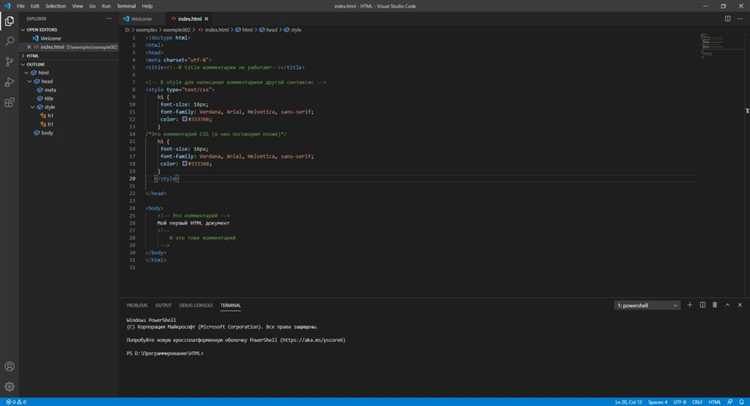Select meta node in Outline
The height and width of the screenshot is (406, 750).
coord(50,90)
